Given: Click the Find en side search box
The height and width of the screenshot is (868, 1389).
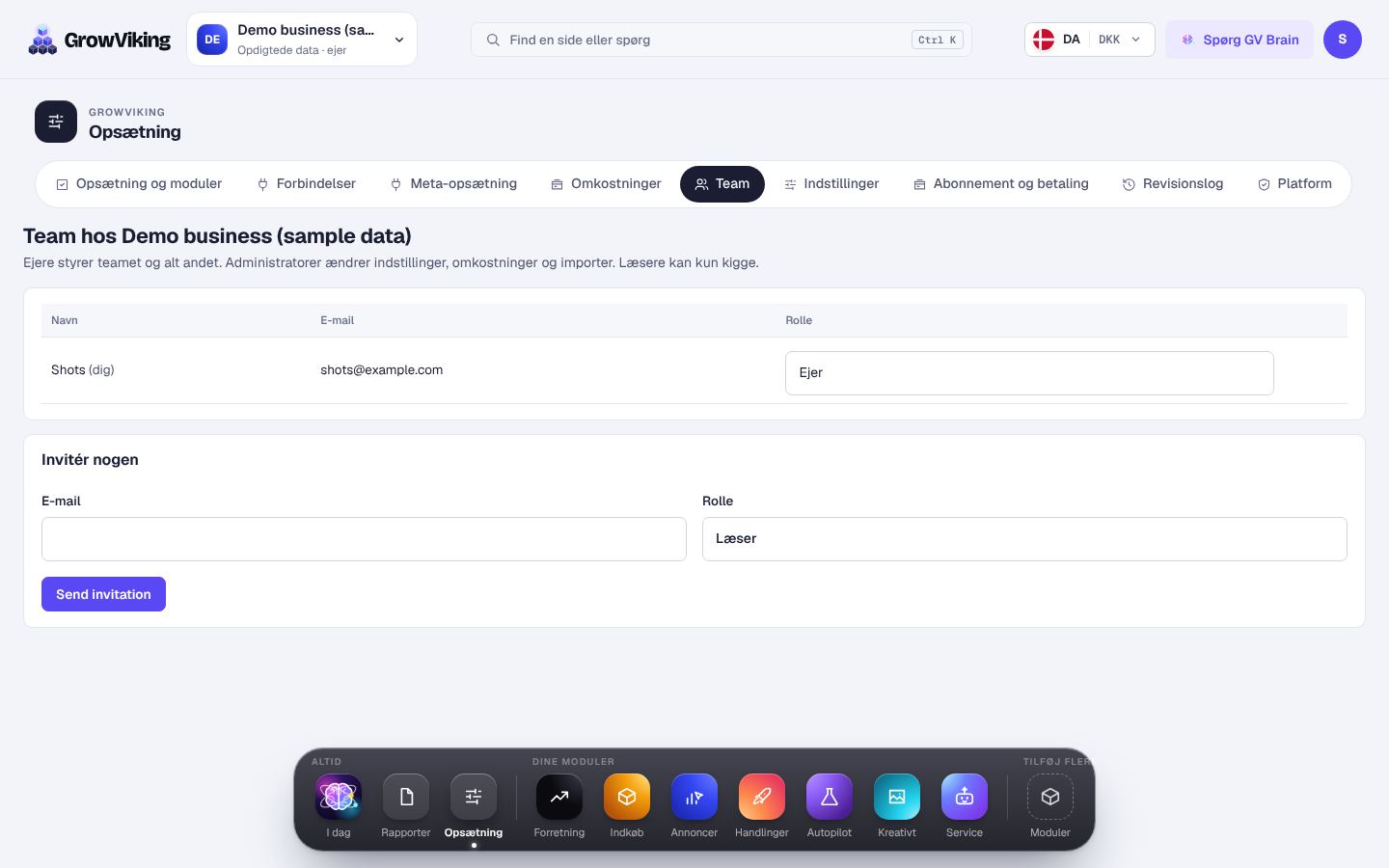Looking at the screenshot, I should (x=722, y=40).
